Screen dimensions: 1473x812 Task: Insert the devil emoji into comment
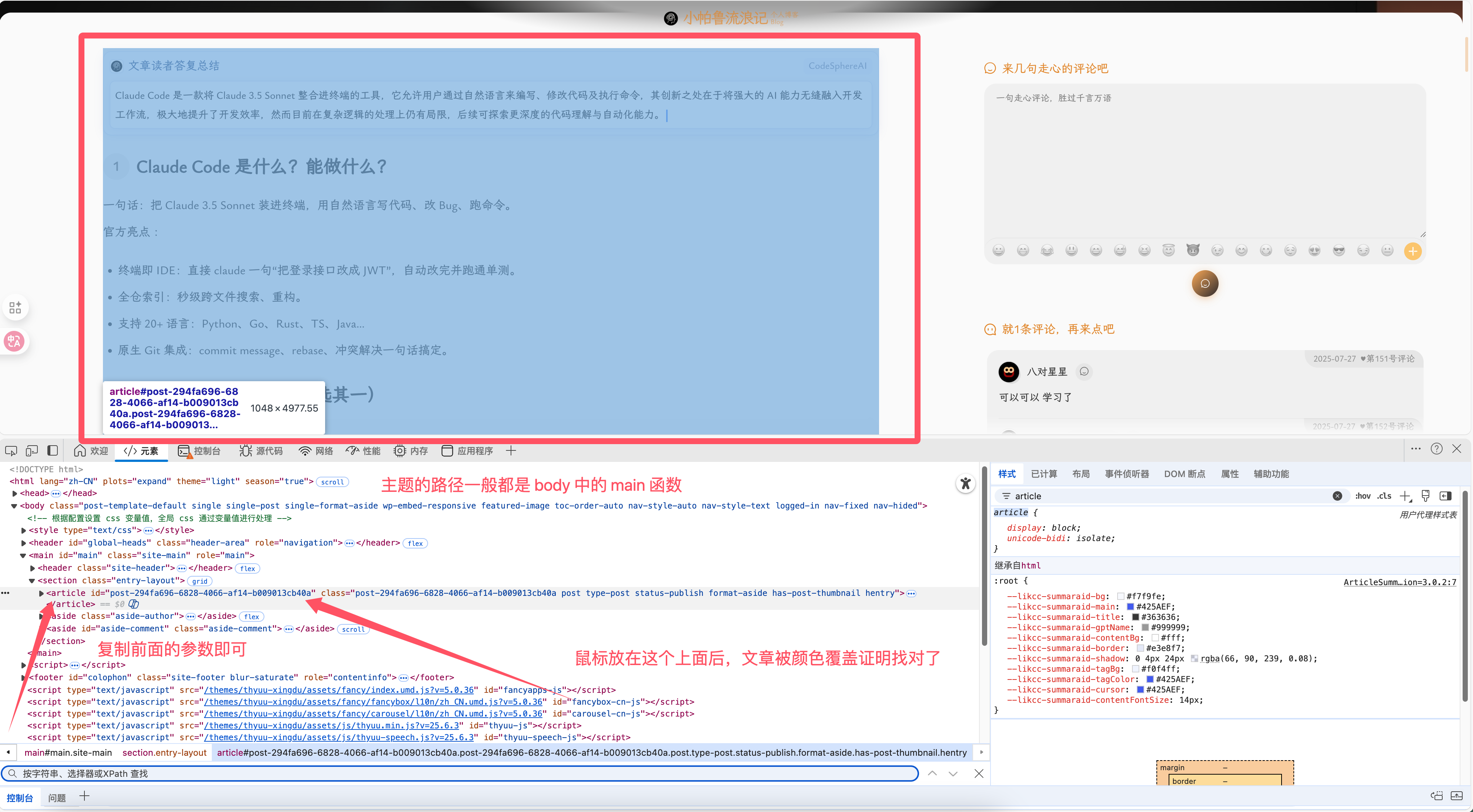pyautogui.click(x=1193, y=250)
